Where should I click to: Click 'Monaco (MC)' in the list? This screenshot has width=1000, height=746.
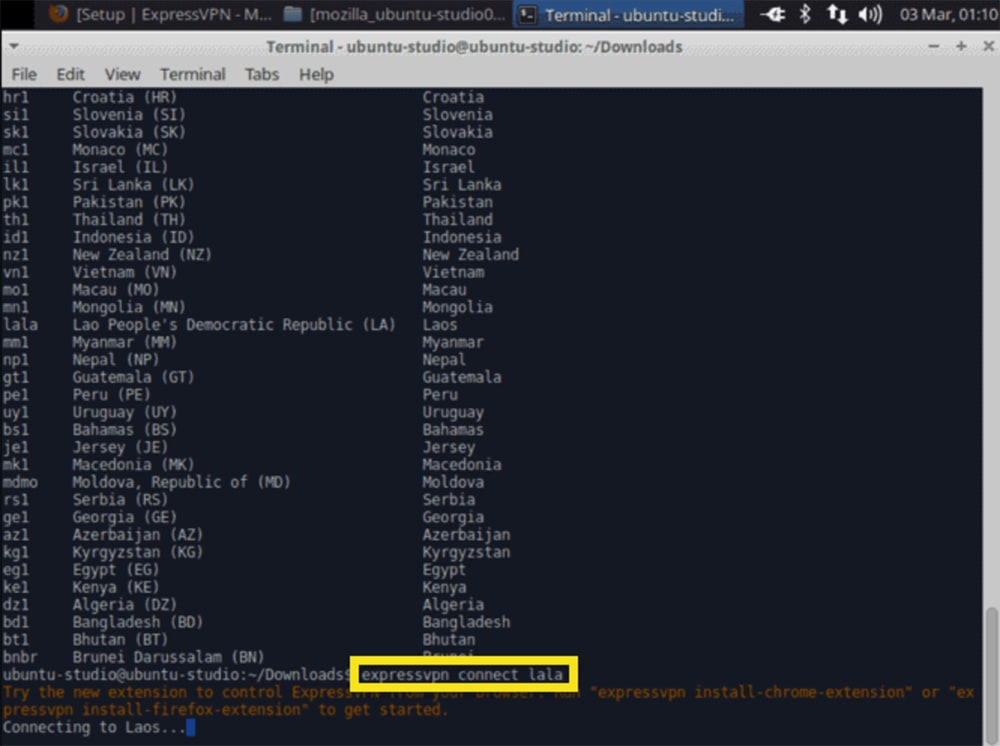click(x=120, y=150)
